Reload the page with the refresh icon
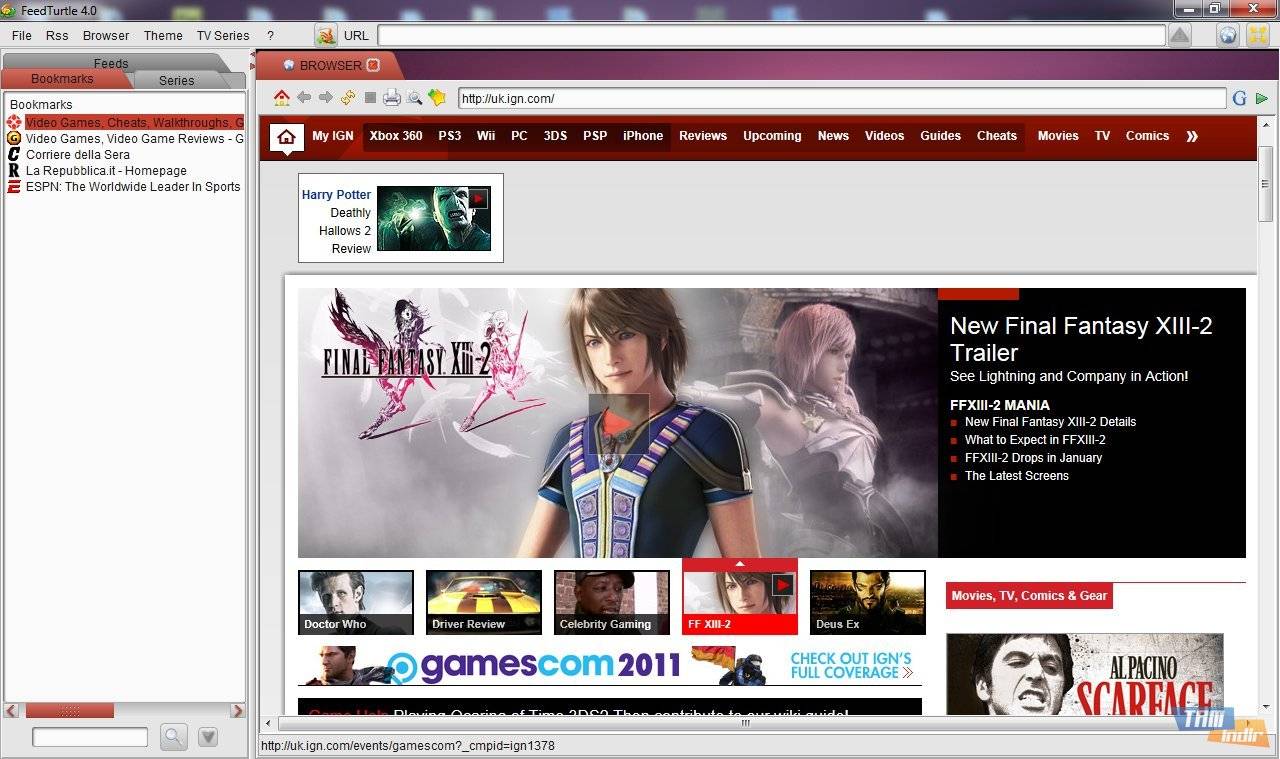Screen dimensions: 1280x759 [348, 98]
